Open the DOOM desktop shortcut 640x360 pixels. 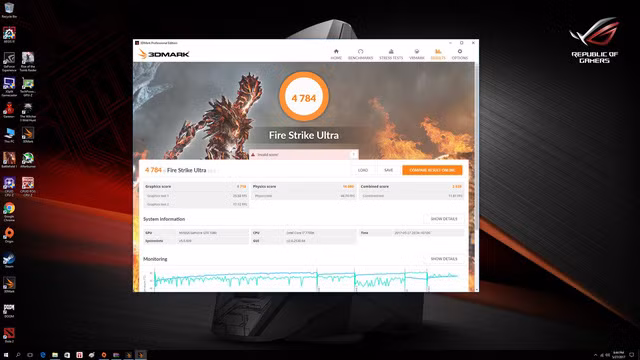(x=9, y=310)
